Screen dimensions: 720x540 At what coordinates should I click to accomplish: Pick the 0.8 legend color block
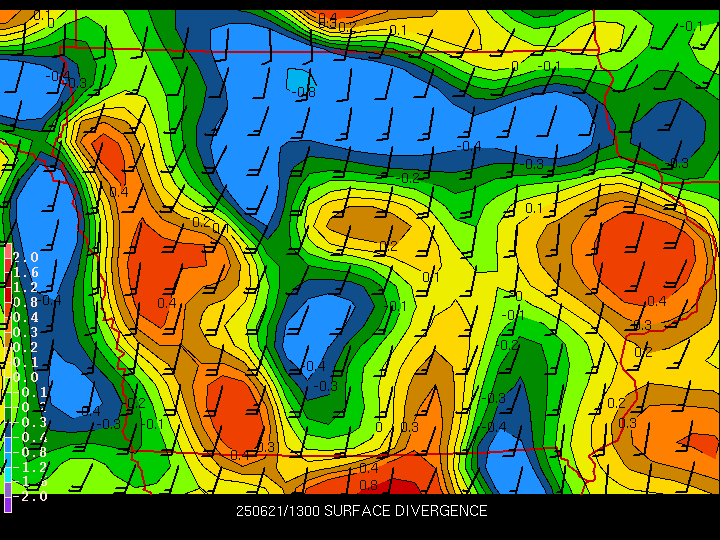tap(7, 301)
